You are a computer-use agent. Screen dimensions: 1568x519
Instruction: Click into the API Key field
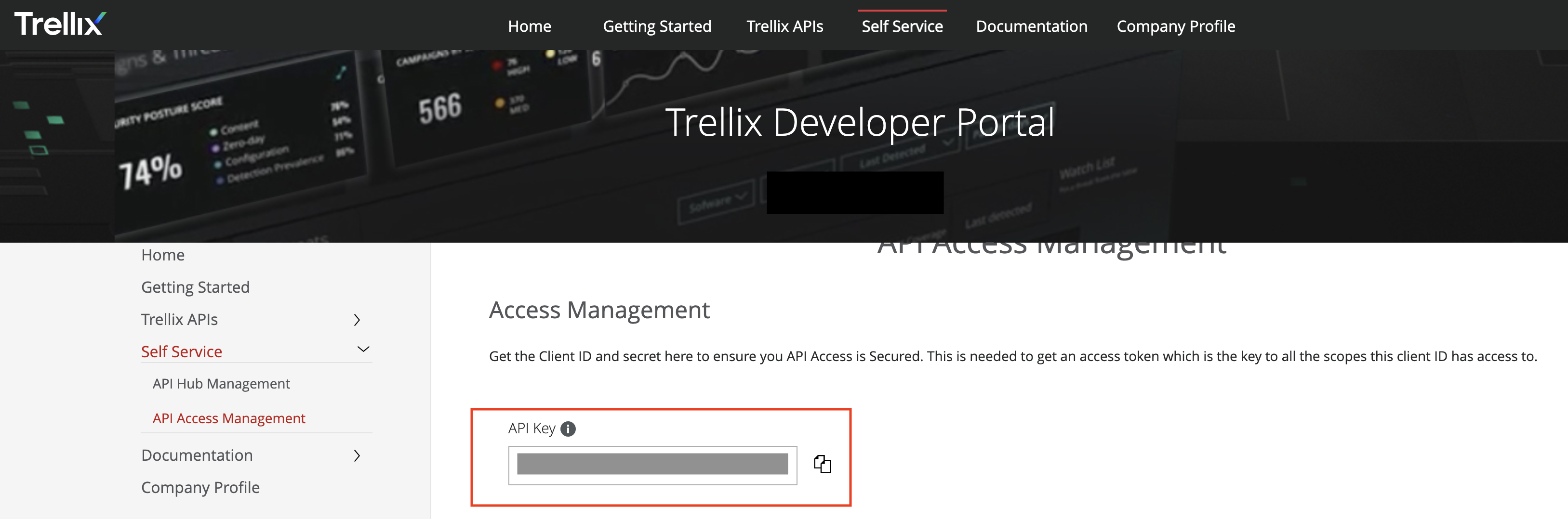pyautogui.click(x=652, y=465)
